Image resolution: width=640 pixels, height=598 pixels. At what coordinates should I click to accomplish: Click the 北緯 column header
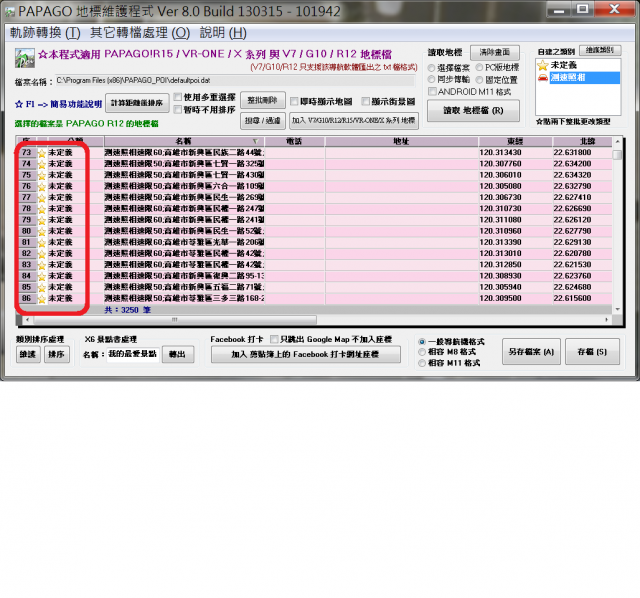[x=582, y=141]
